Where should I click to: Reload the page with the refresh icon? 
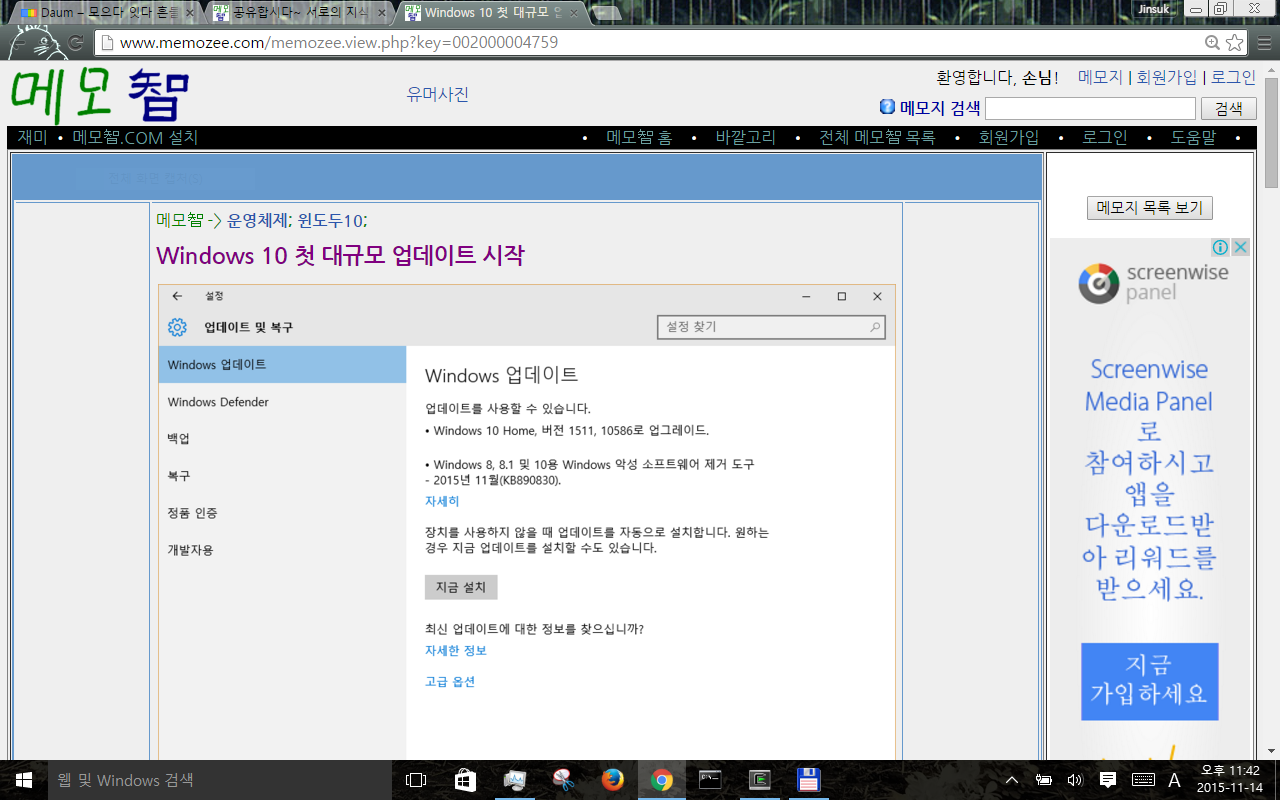point(75,43)
